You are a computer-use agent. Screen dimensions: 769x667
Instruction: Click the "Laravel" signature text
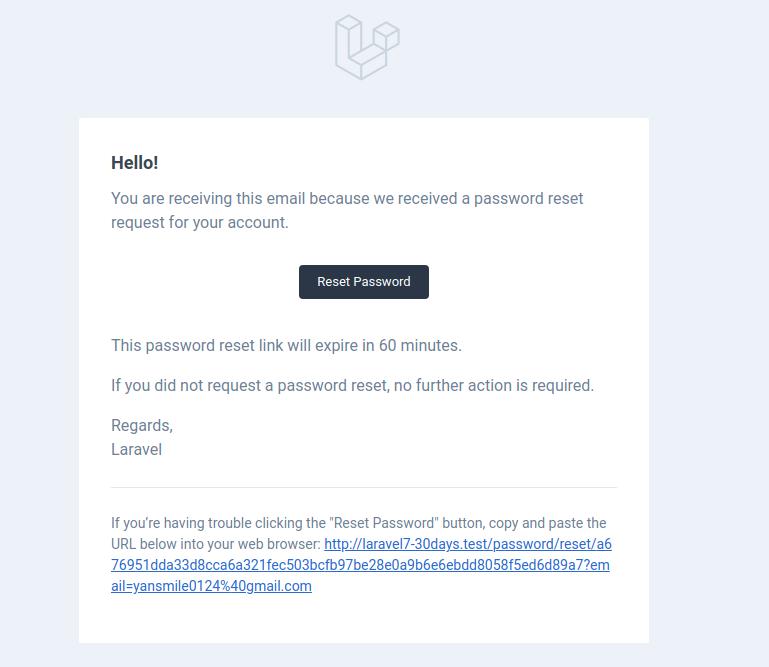136,450
